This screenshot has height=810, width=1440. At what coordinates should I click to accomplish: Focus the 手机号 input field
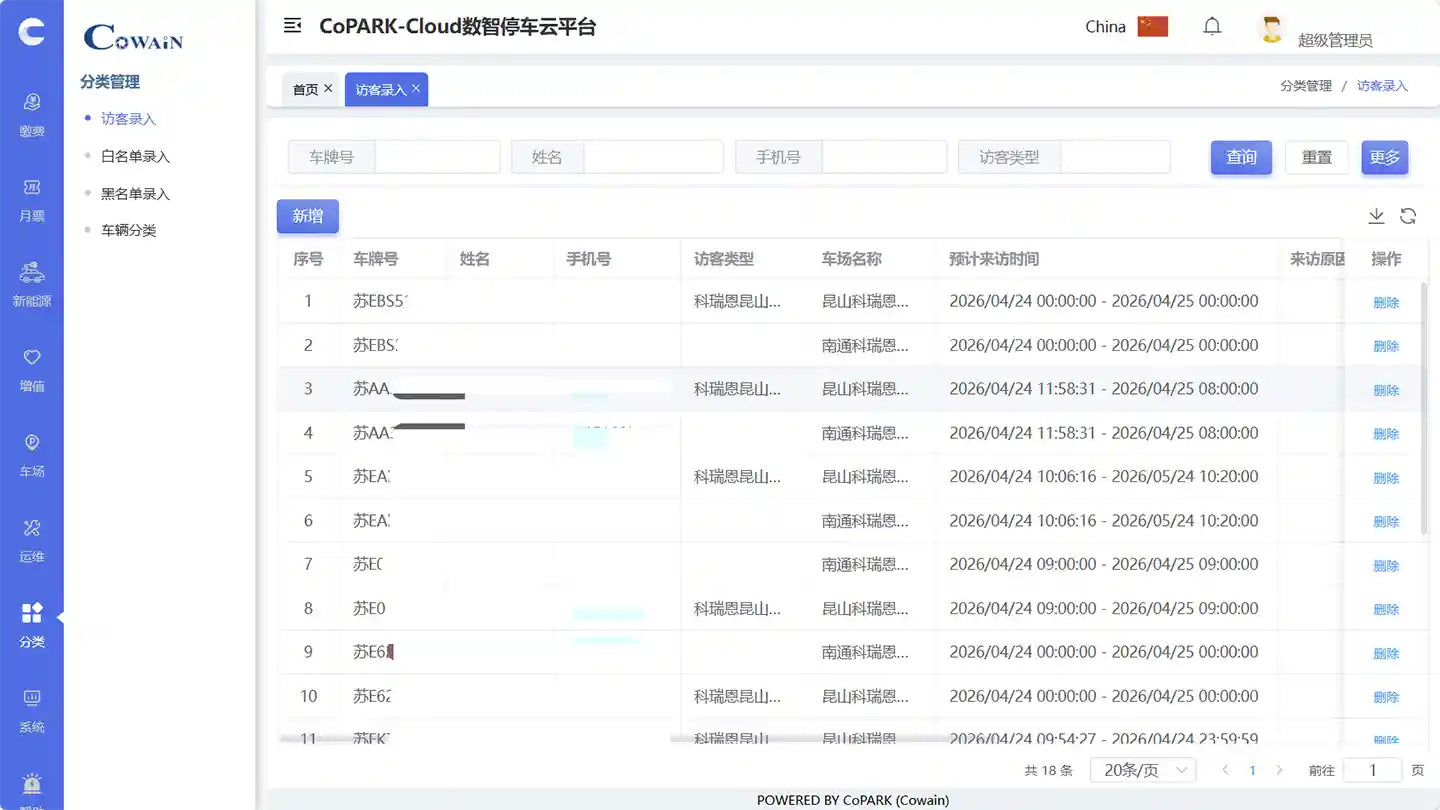click(884, 157)
